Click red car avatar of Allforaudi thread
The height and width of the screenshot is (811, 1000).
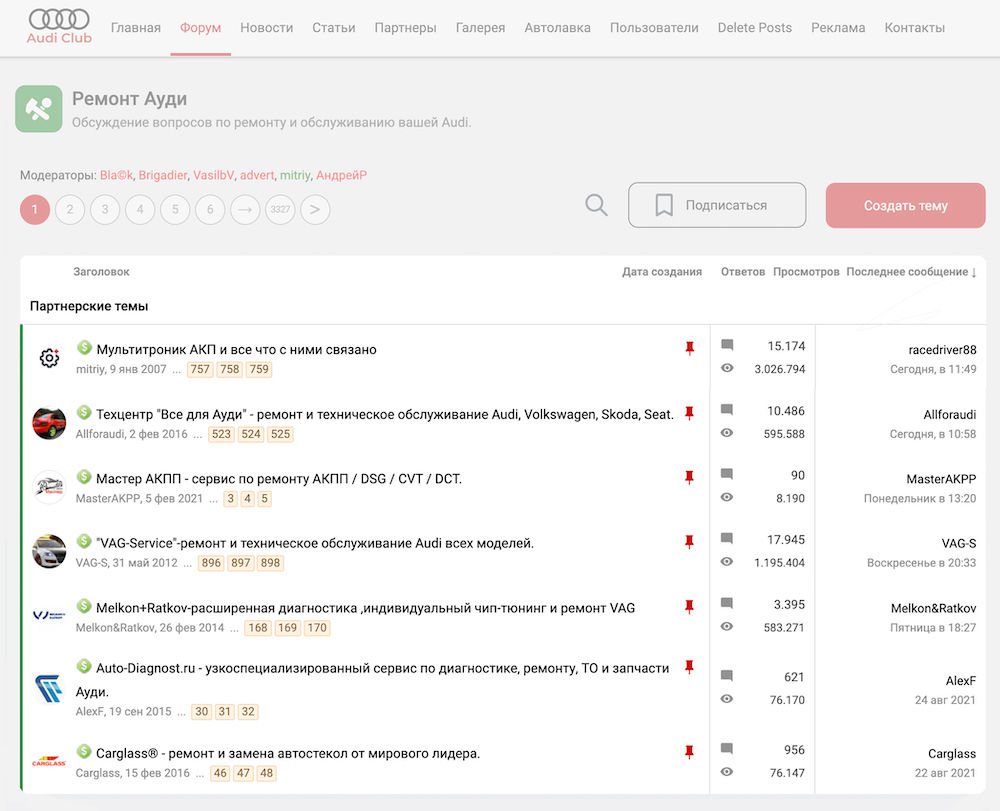coord(49,423)
